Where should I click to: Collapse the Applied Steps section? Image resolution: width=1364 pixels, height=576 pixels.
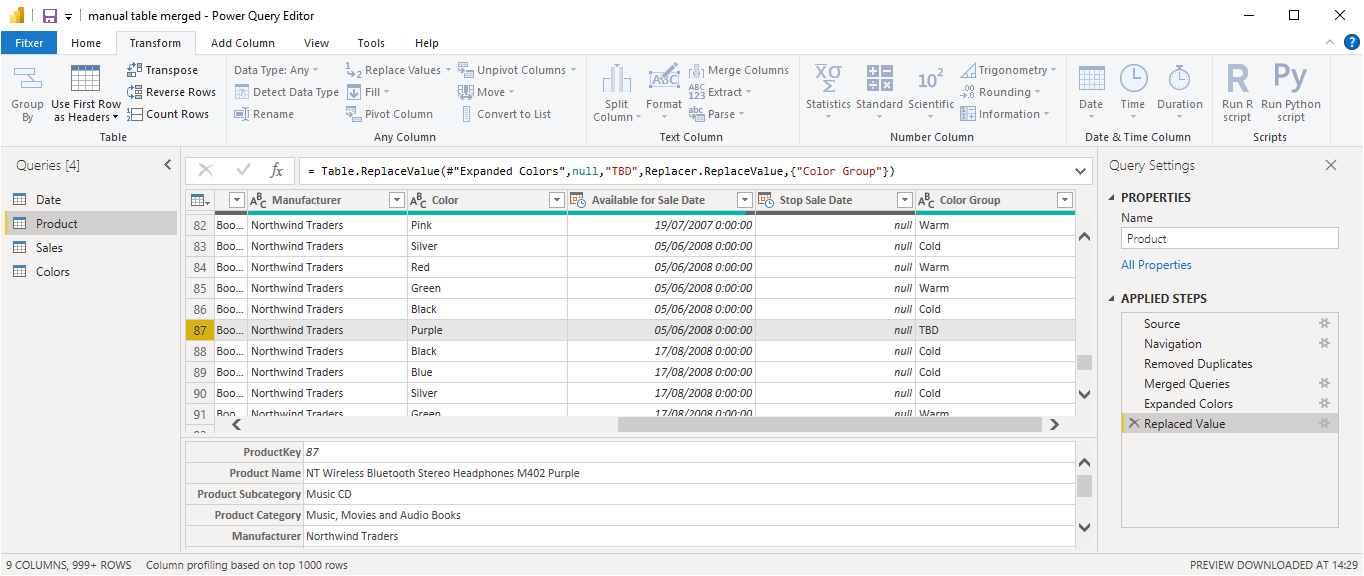1113,299
